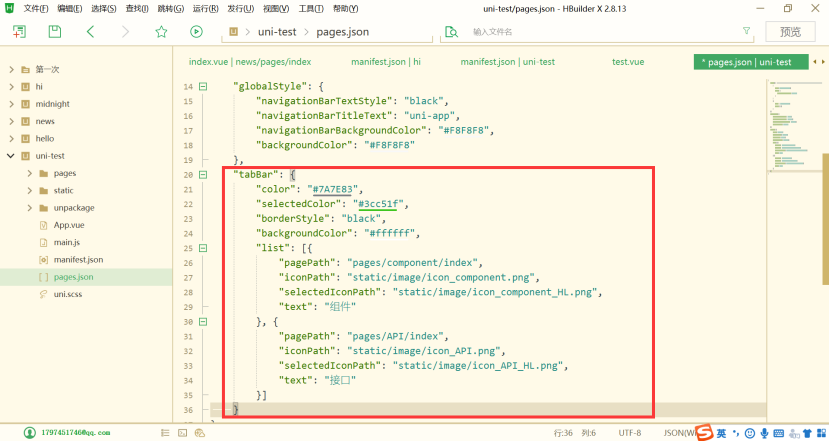830x441 pixels.
Task: Go back with the left arrow icon
Action: [91, 32]
